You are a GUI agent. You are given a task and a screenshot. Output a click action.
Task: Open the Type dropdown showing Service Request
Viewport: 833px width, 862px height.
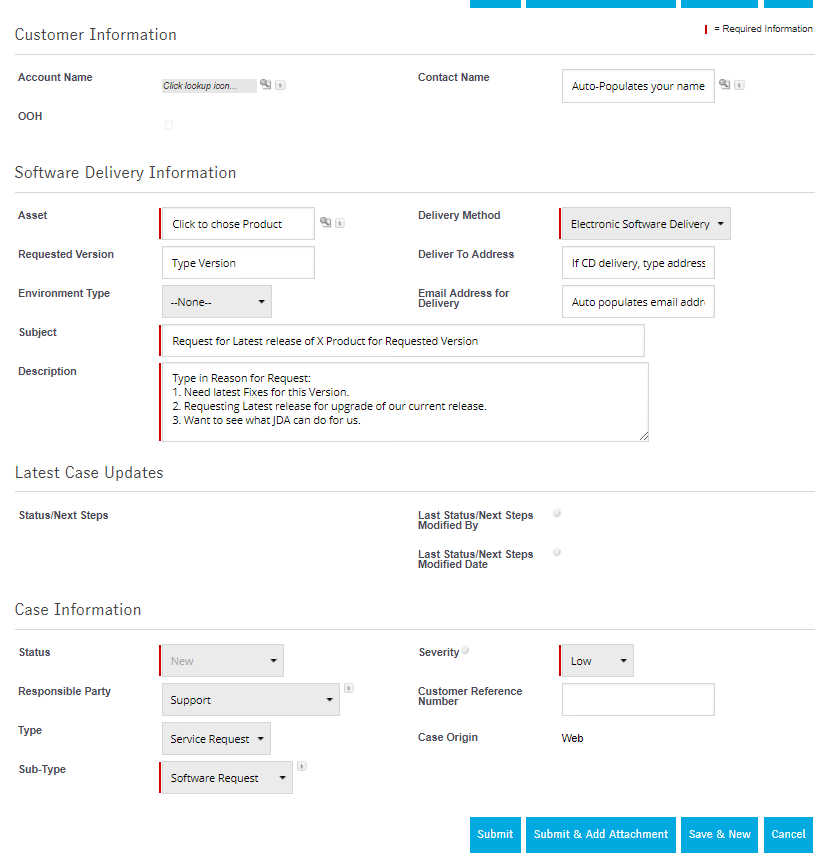[215, 739]
